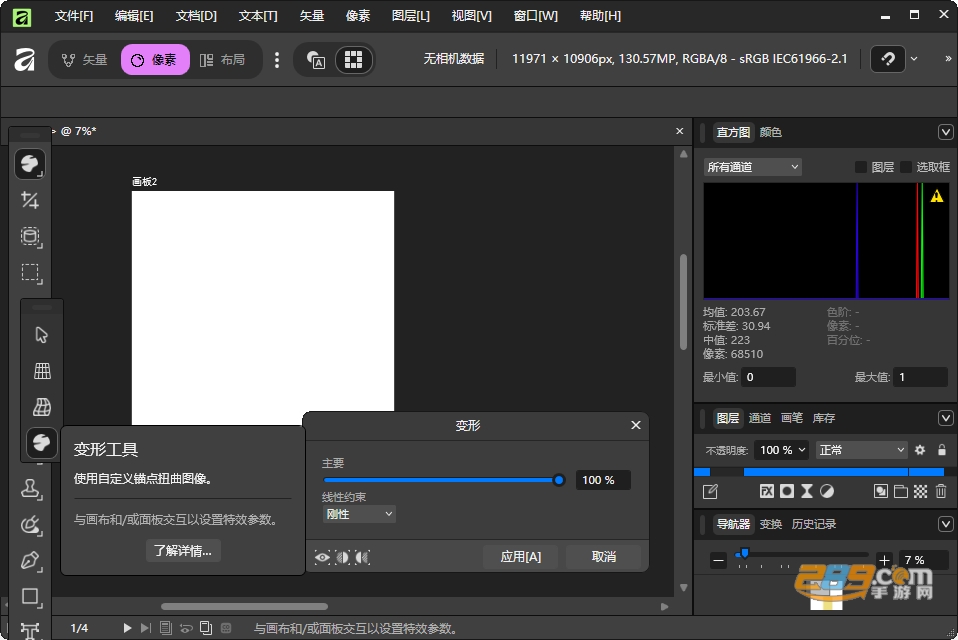Click the navigator zoom slider handle
This screenshot has width=958, height=640.
[744, 553]
